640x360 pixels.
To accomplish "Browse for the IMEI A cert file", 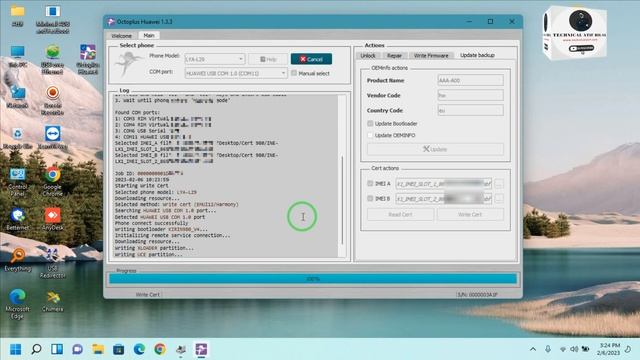I will [x=498, y=184].
